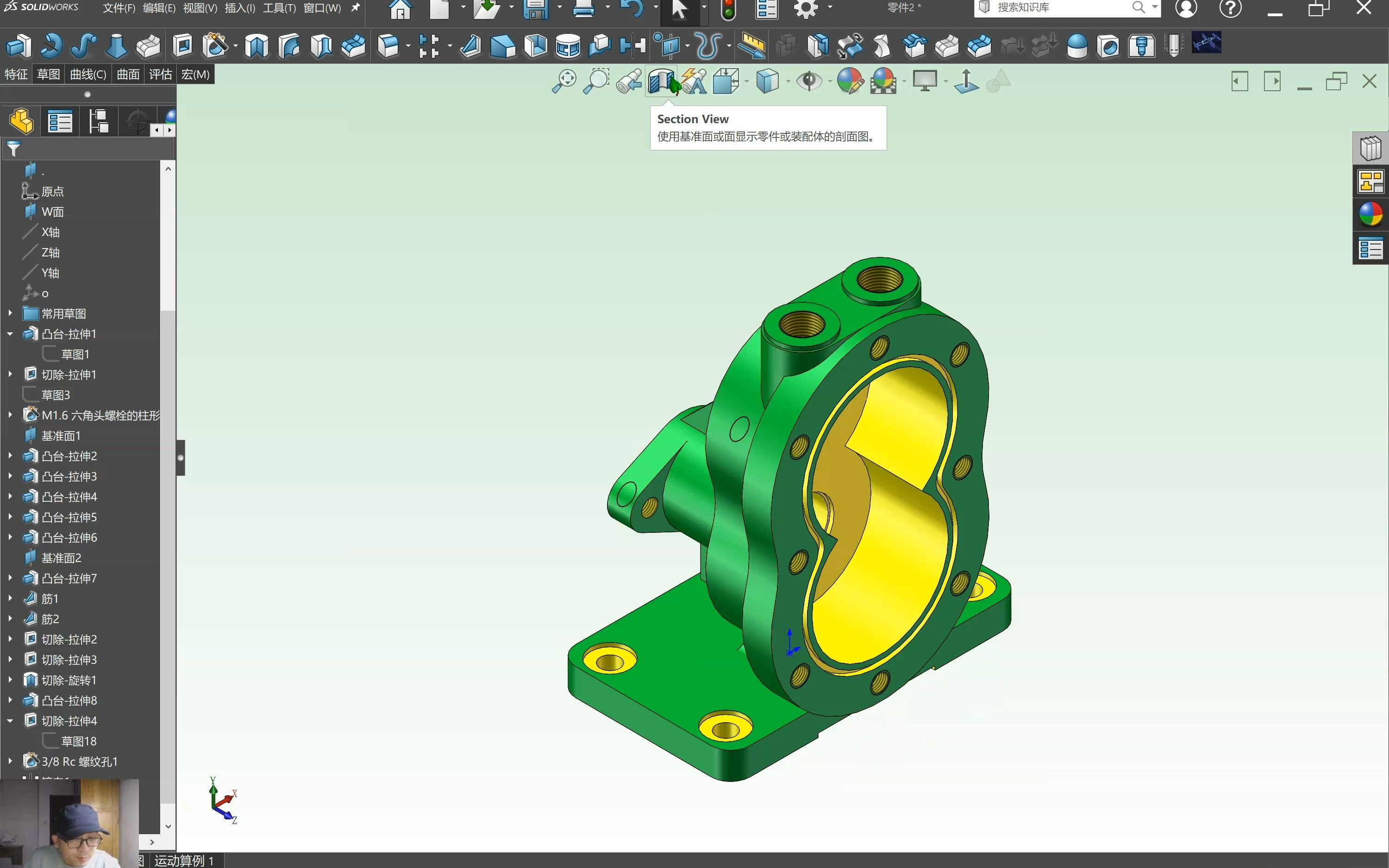This screenshot has width=1389, height=868.
Task: Open the 插入(I) menu
Action: [240, 8]
